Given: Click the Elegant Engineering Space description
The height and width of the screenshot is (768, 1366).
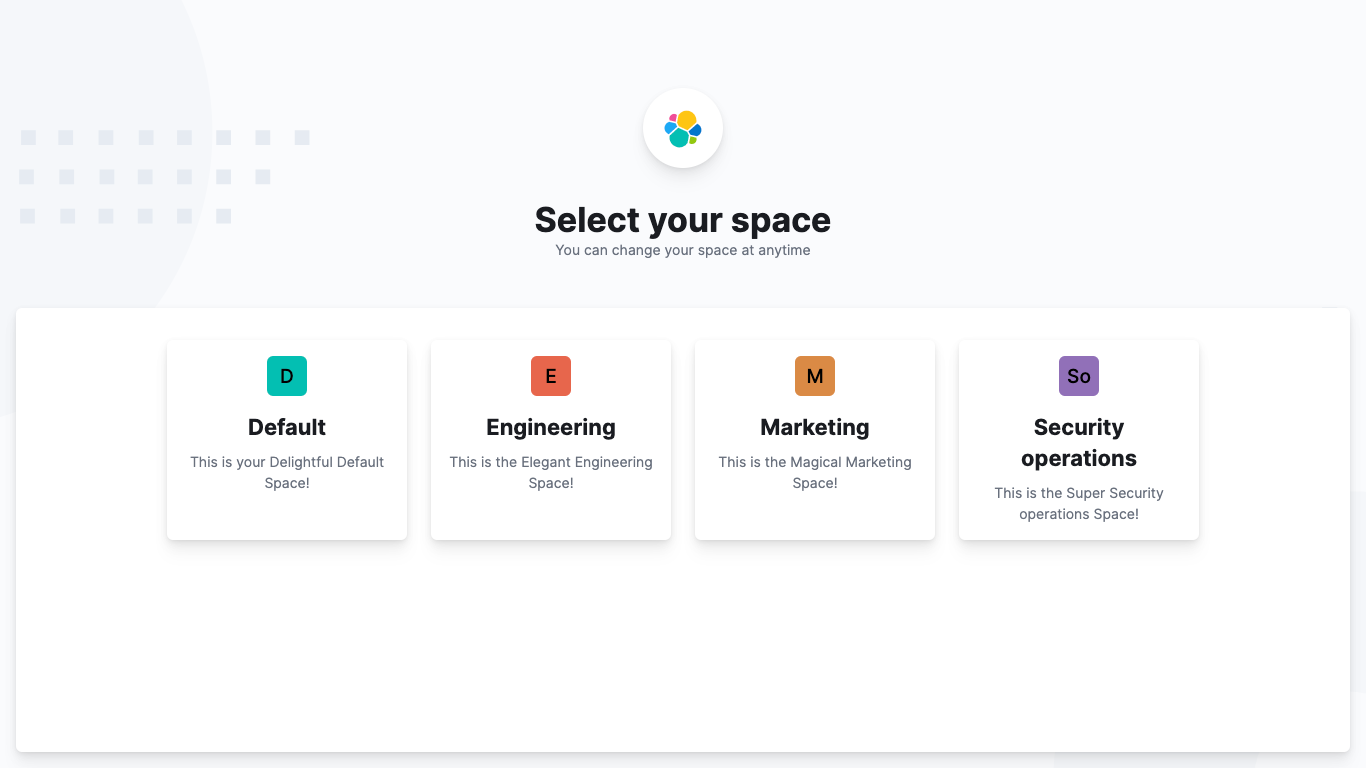Looking at the screenshot, I should click(x=551, y=472).
